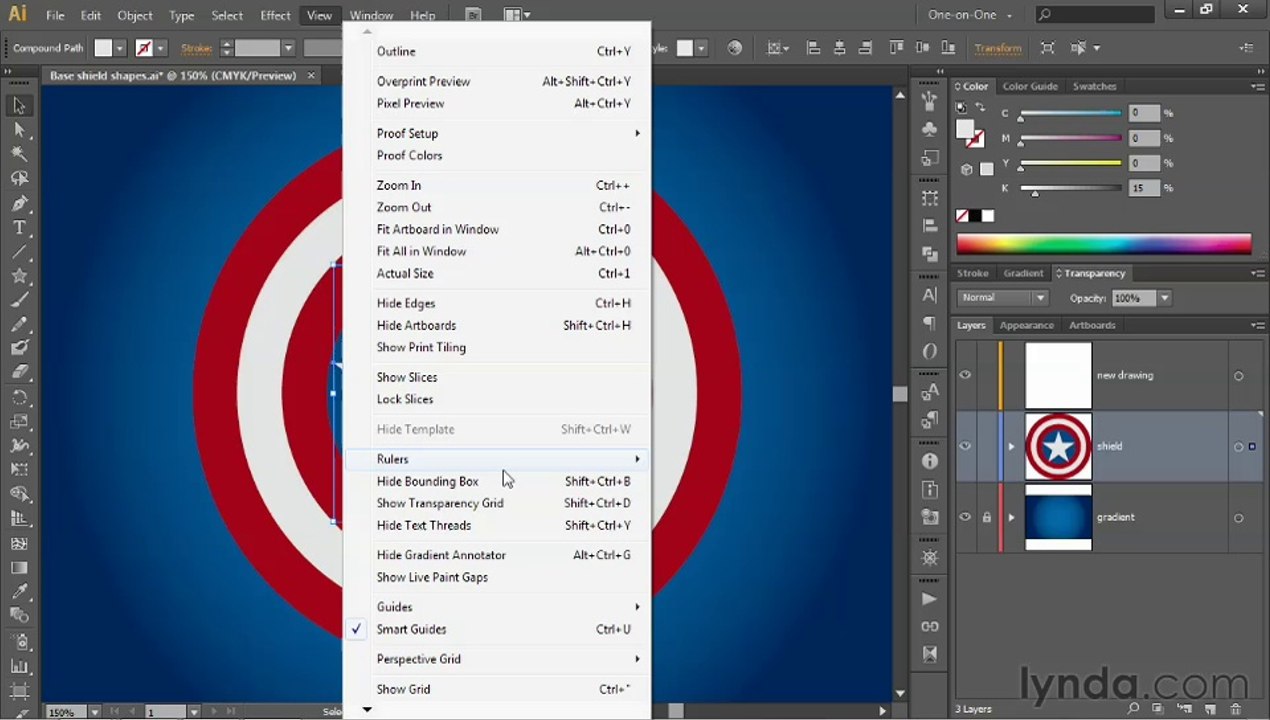This screenshot has width=1270, height=720.
Task: Hide the shield layer visibility eye
Action: tap(965, 446)
